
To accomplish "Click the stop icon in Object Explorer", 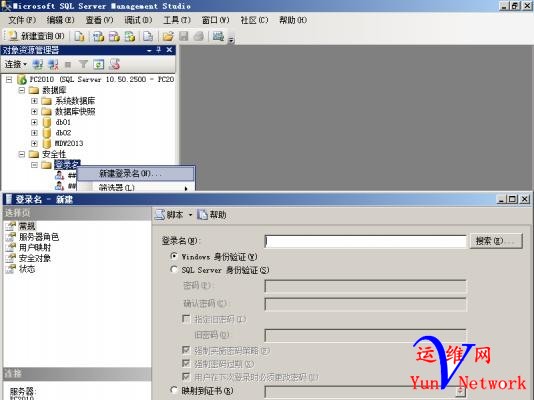I will [68, 64].
